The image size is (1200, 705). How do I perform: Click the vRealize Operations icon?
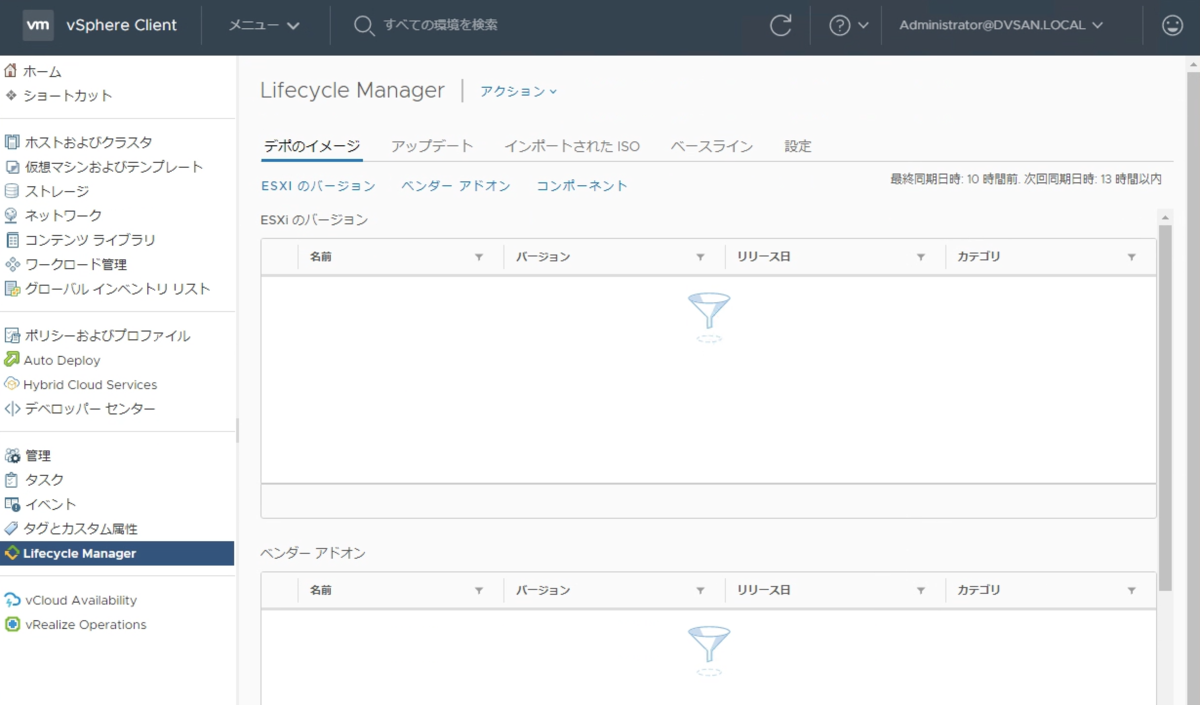click(12, 625)
